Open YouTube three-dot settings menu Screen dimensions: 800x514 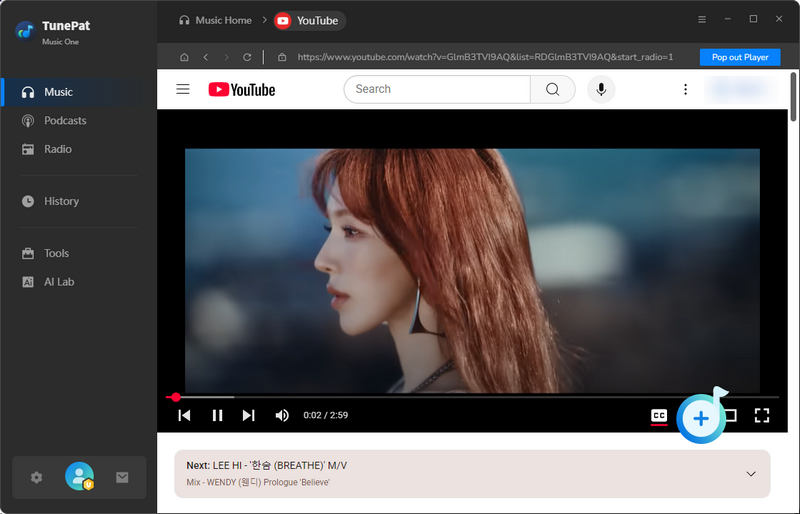tap(685, 89)
